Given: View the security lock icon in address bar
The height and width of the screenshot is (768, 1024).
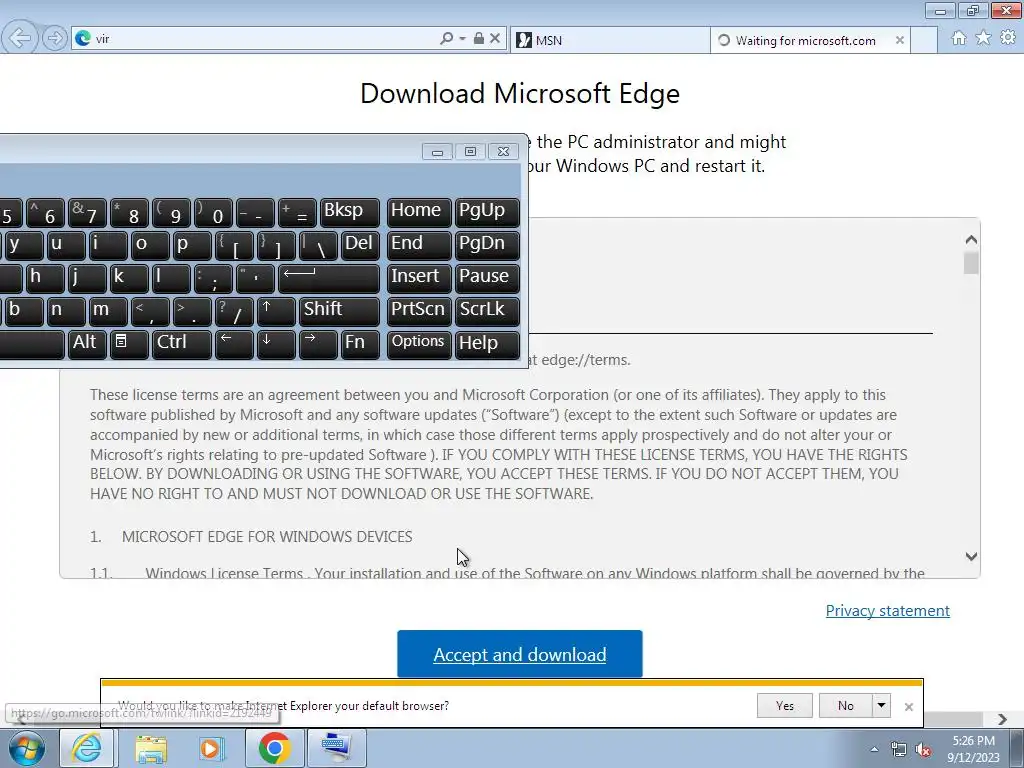Looking at the screenshot, I should [479, 39].
